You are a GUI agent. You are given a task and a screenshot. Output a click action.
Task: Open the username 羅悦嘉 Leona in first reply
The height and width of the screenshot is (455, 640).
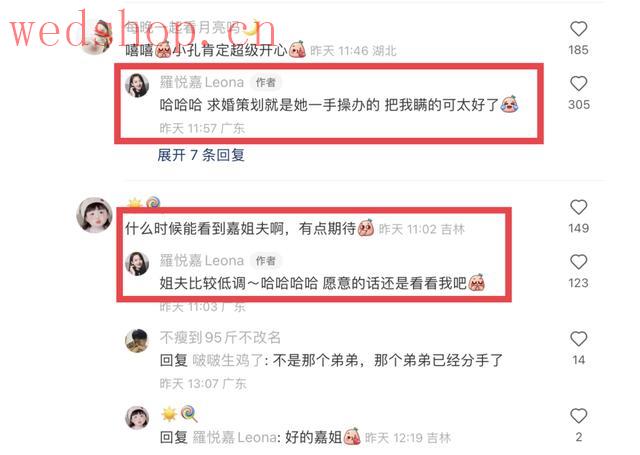coord(202,82)
